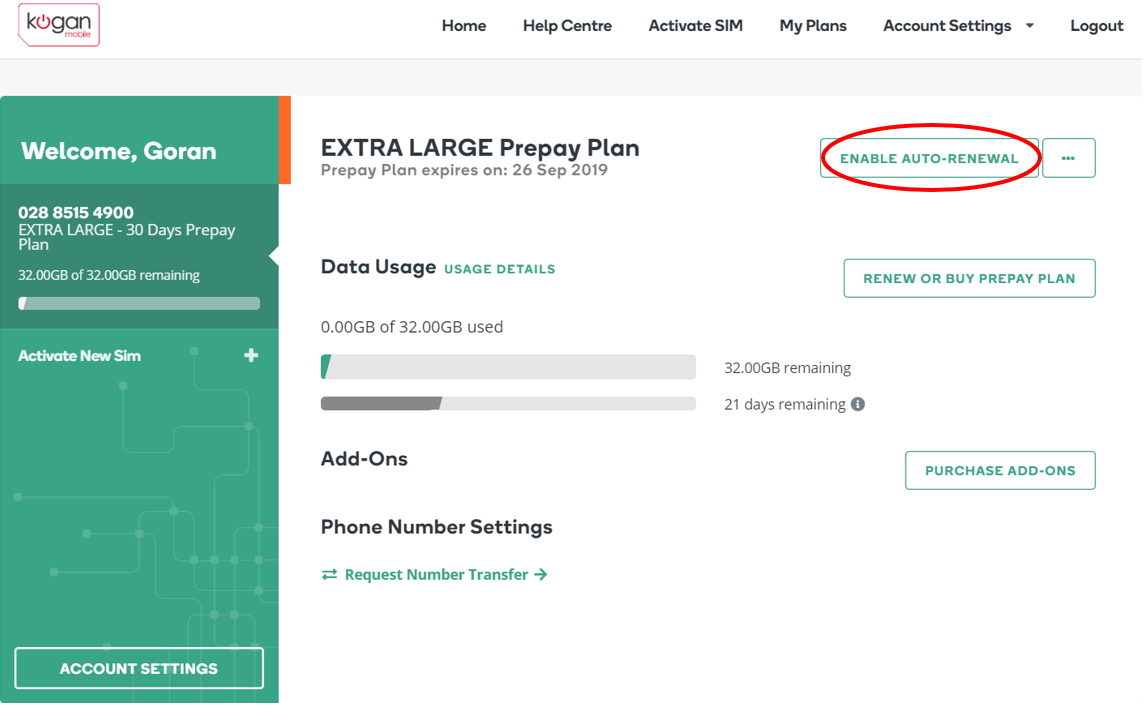The image size is (1144, 705).
Task: Go to Help Centre
Action: (x=567, y=26)
